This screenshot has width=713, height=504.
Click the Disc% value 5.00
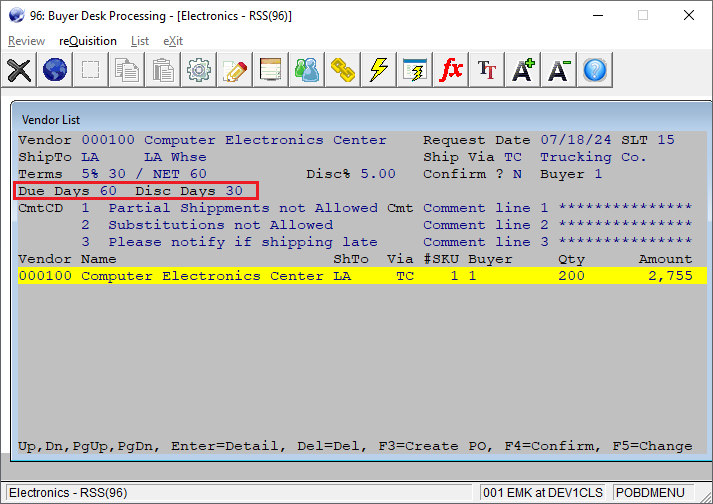[378, 174]
